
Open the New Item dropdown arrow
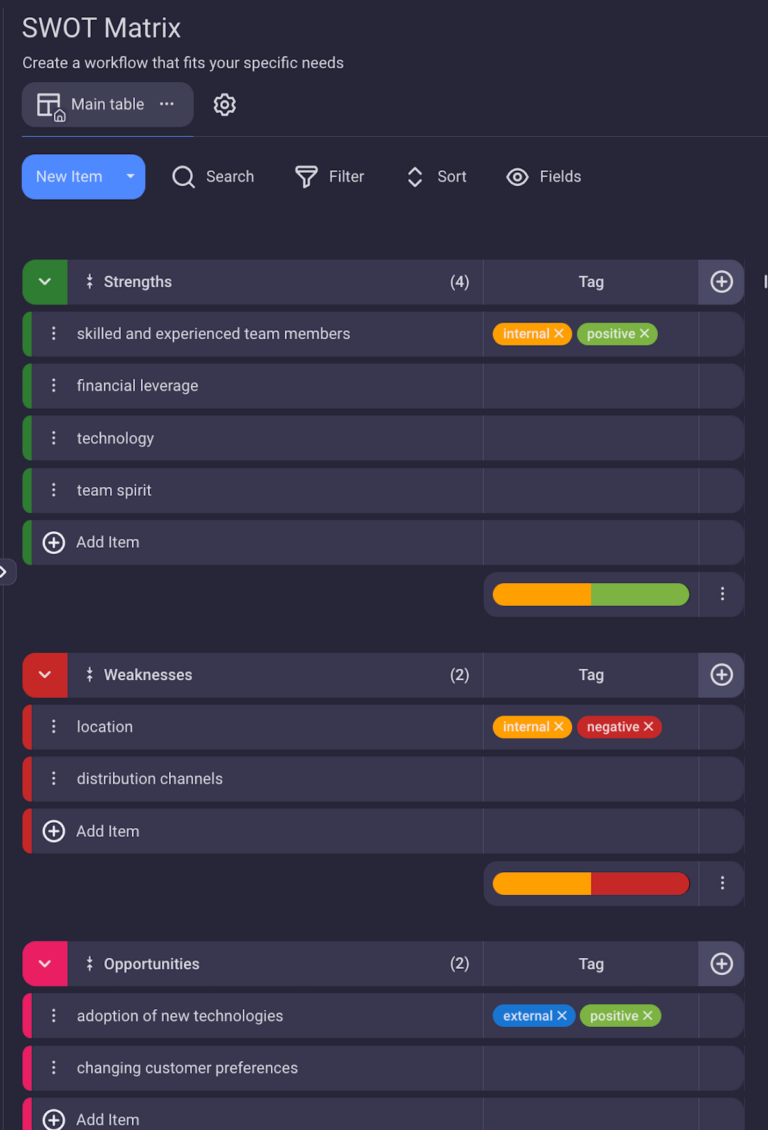click(x=131, y=176)
